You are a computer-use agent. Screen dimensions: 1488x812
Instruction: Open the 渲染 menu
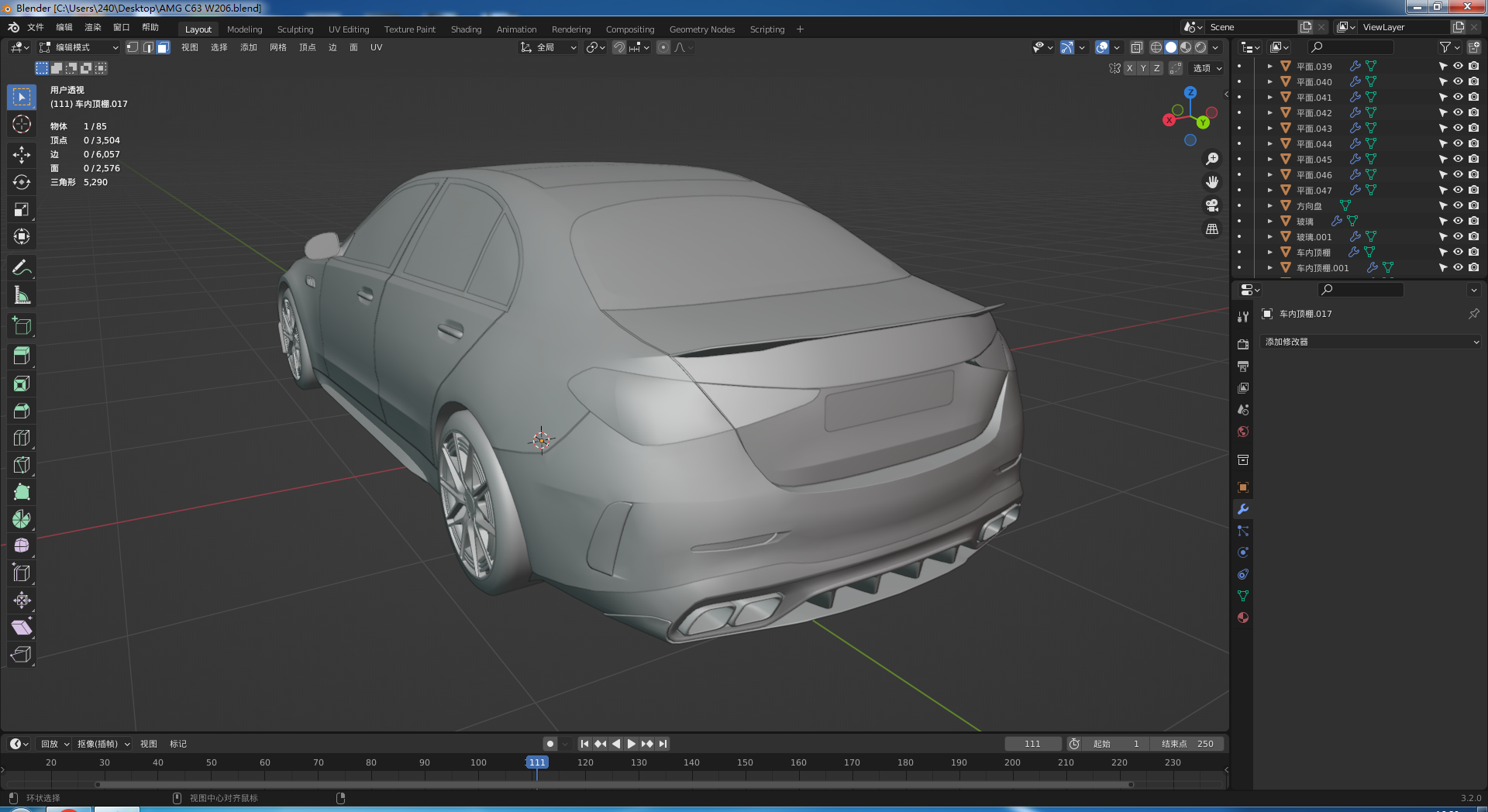(93, 27)
